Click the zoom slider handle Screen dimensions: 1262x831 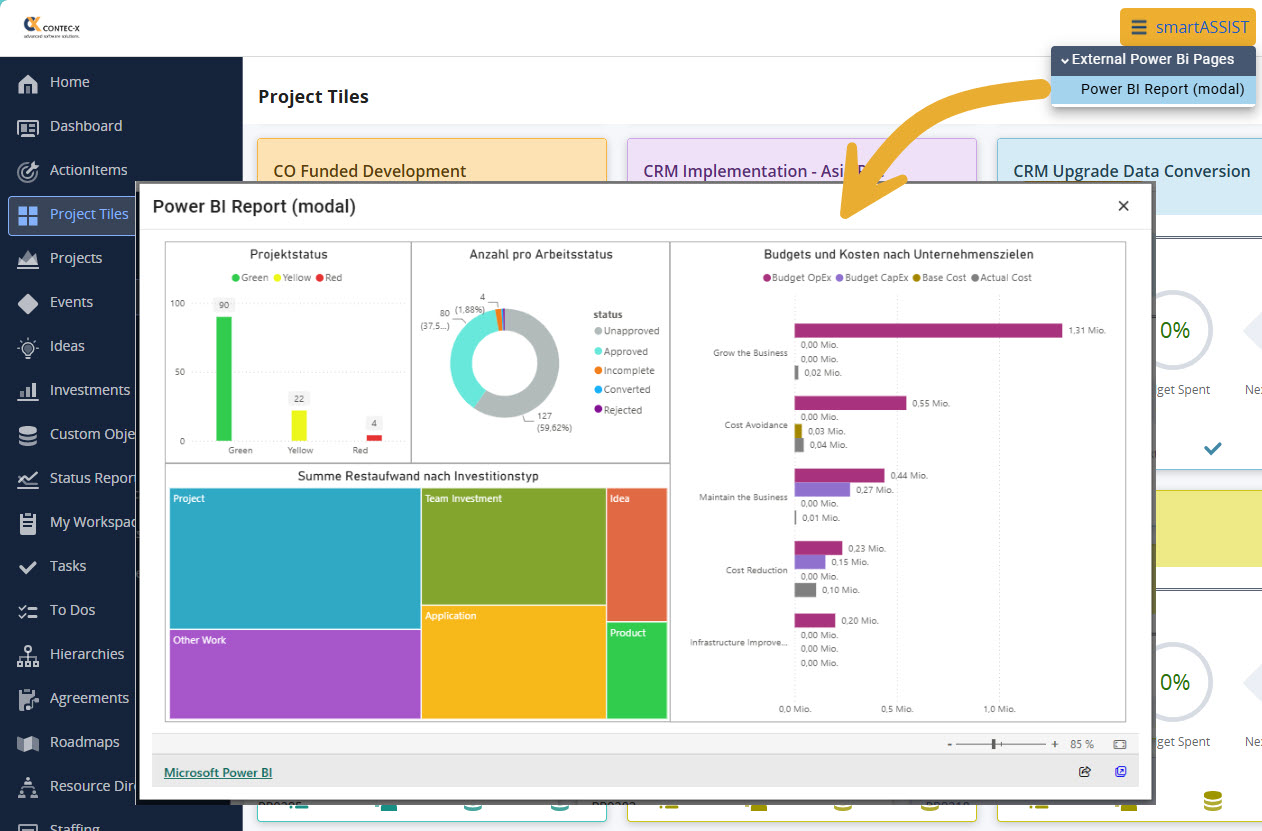[994, 744]
